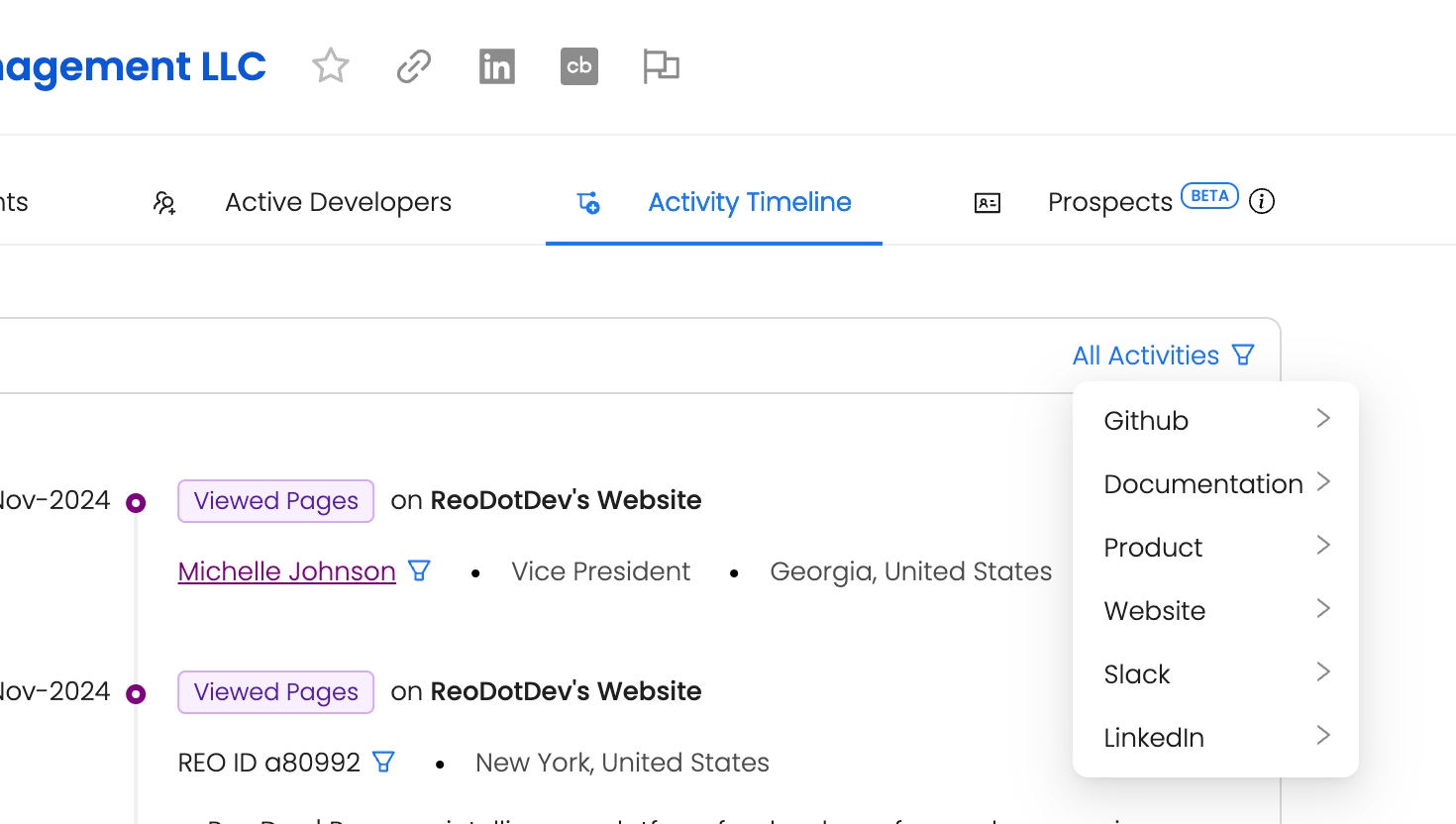Choose Website in activity filter menu
The height and width of the screenshot is (824, 1456).
1215,610
